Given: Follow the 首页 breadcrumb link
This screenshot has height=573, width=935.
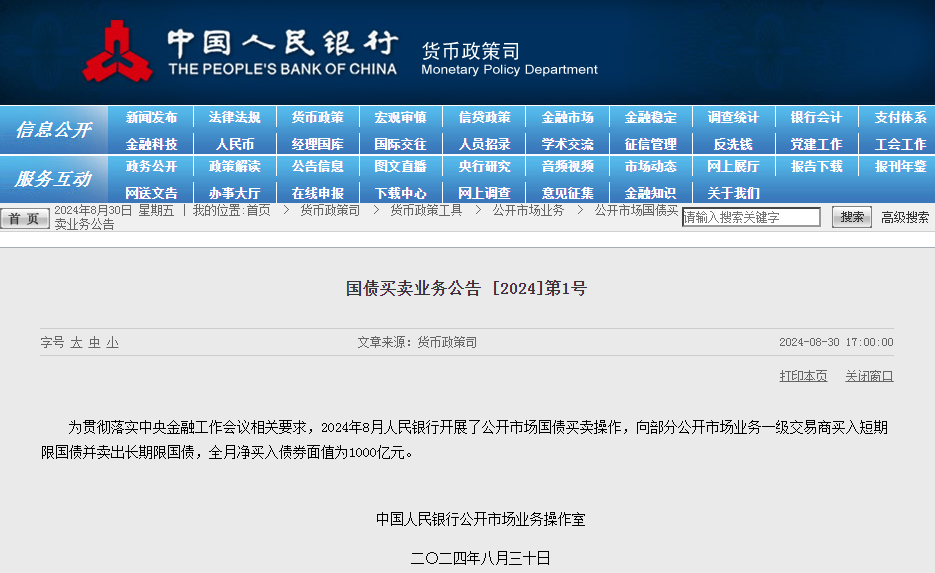Looking at the screenshot, I should (x=258, y=210).
